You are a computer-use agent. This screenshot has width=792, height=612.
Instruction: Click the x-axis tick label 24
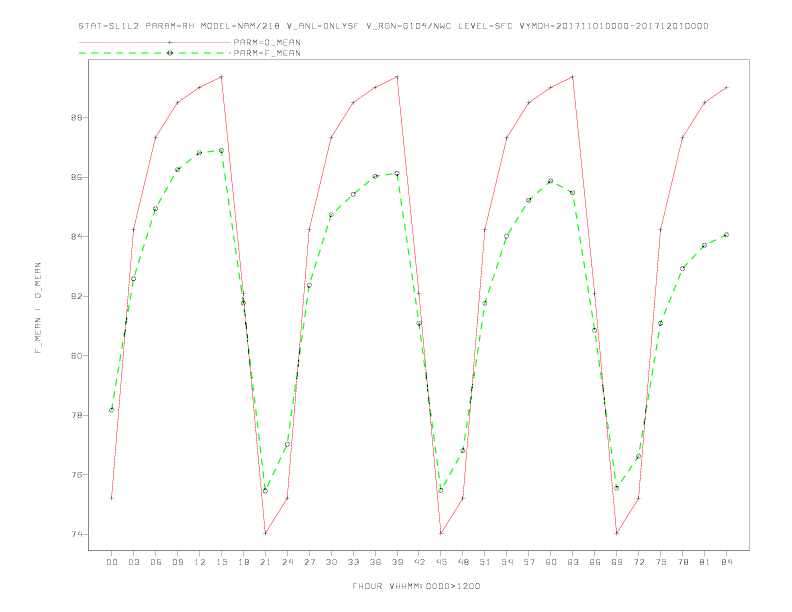[287, 562]
